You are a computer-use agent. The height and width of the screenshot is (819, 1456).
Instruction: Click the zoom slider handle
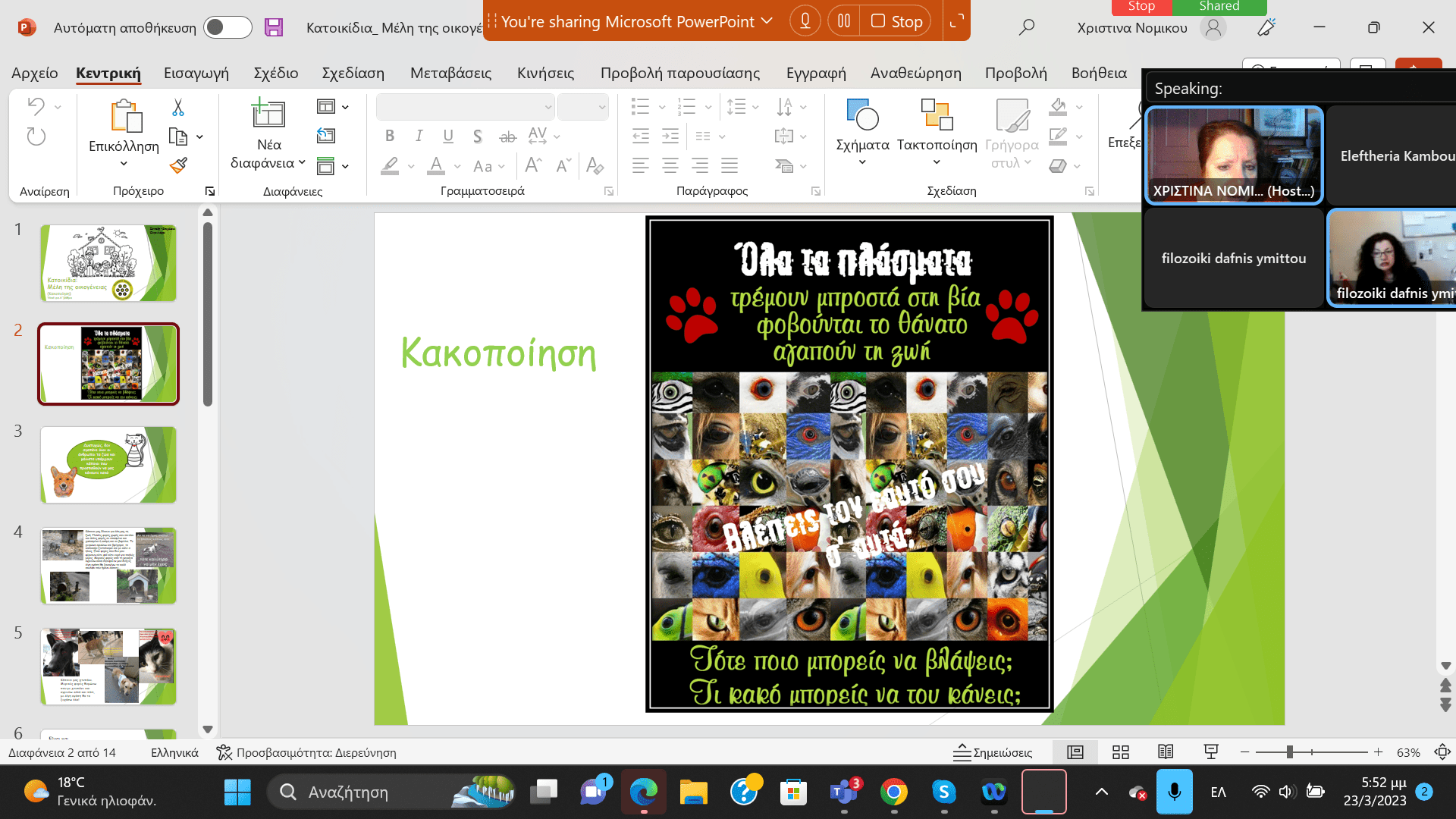click(x=1289, y=752)
